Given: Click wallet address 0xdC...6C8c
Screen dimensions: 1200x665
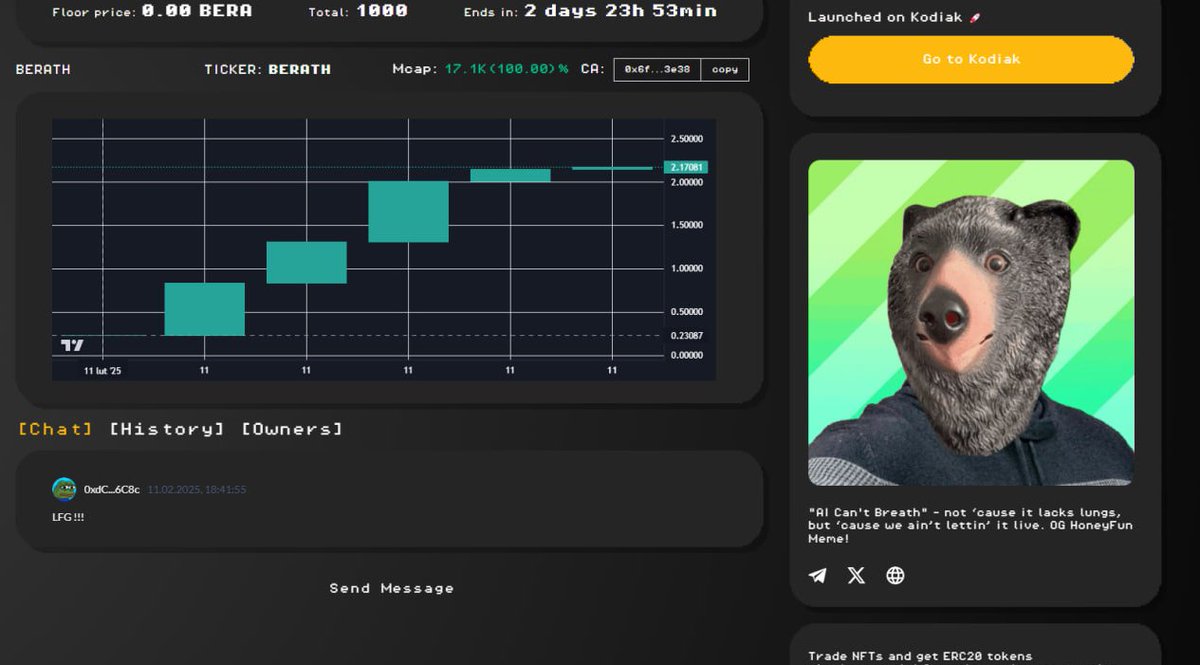Looking at the screenshot, I should [112, 490].
